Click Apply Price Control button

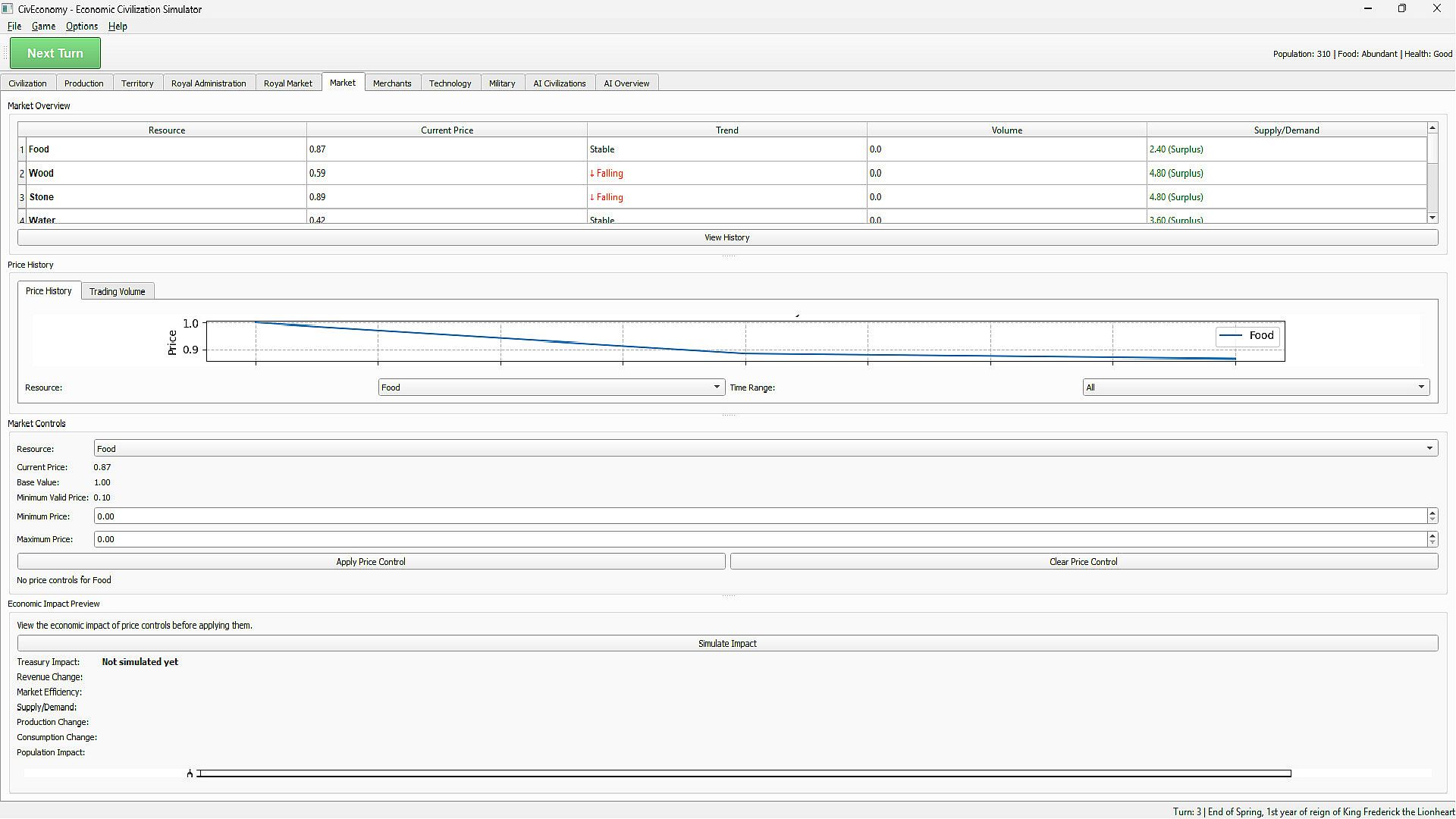pyautogui.click(x=371, y=562)
